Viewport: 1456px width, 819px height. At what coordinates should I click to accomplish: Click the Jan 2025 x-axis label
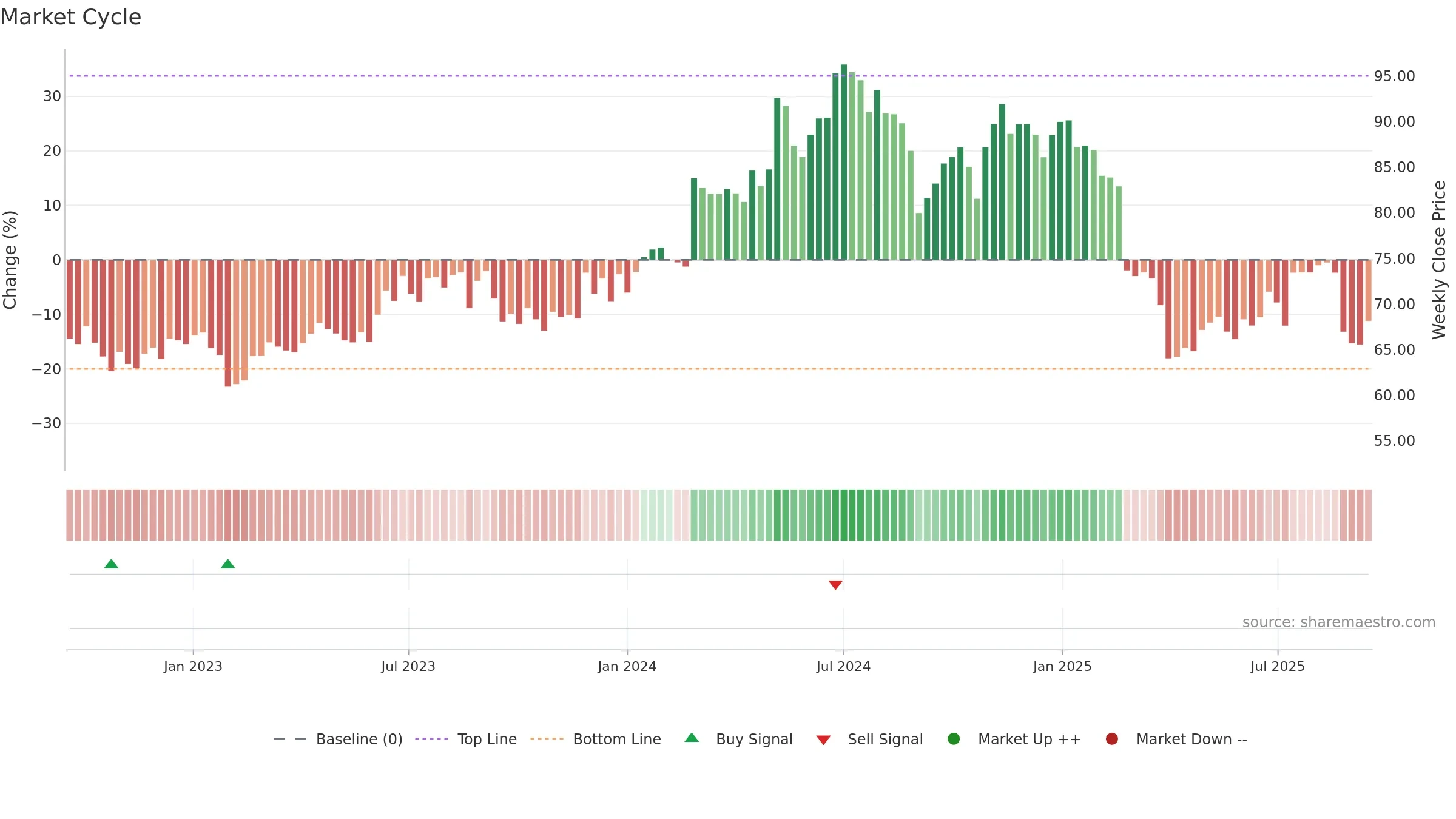point(1062,667)
